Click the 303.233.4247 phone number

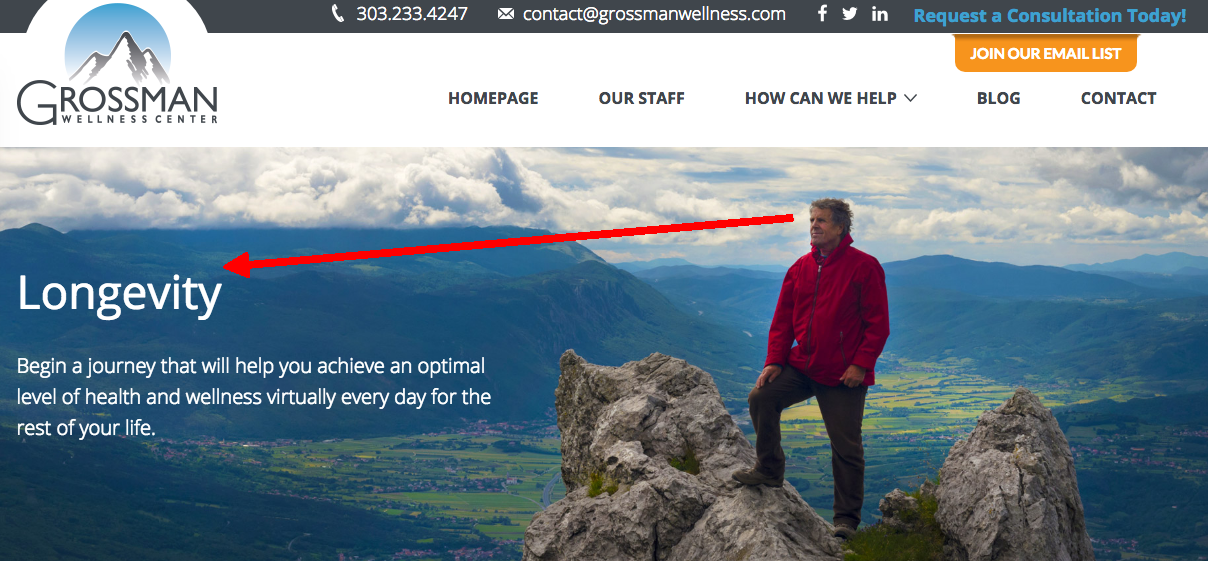point(412,14)
